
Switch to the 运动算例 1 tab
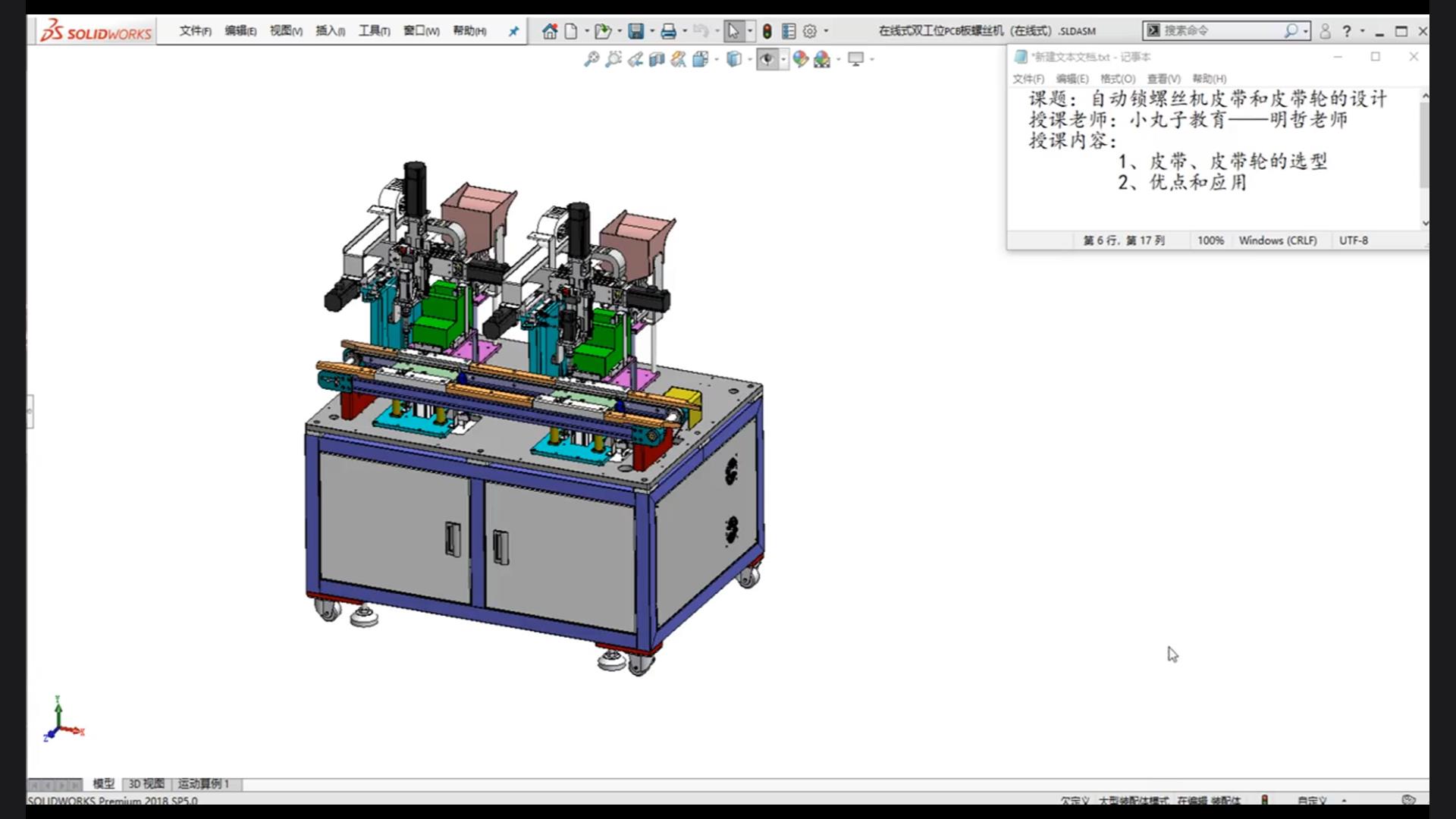click(203, 783)
